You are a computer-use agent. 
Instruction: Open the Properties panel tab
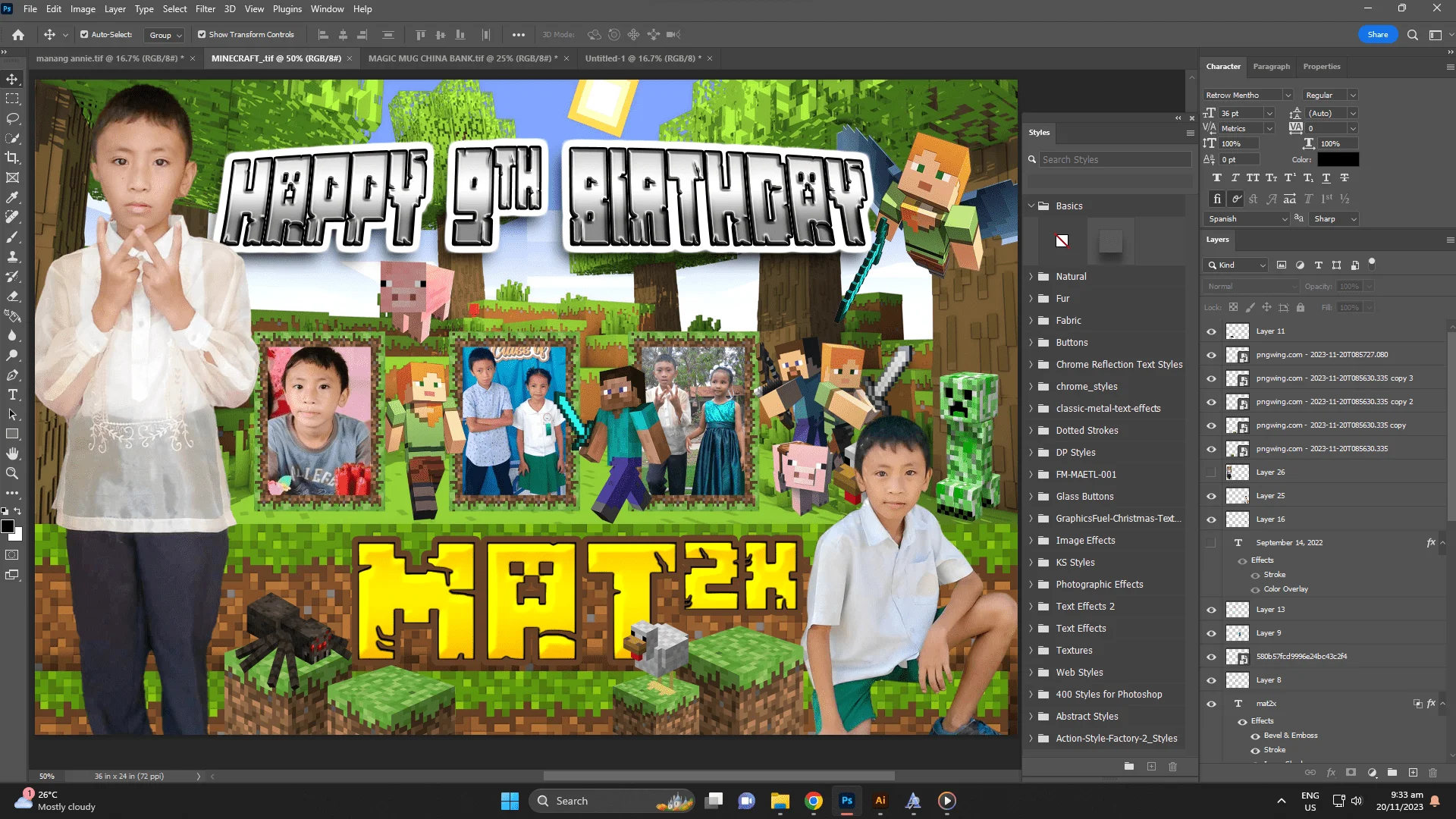tap(1322, 67)
